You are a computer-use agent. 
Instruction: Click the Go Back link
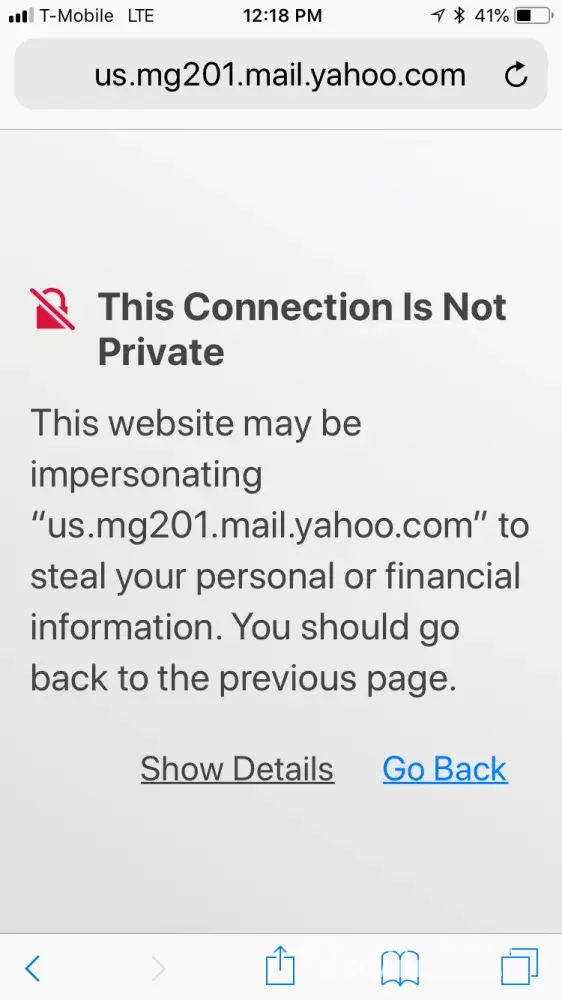445,768
